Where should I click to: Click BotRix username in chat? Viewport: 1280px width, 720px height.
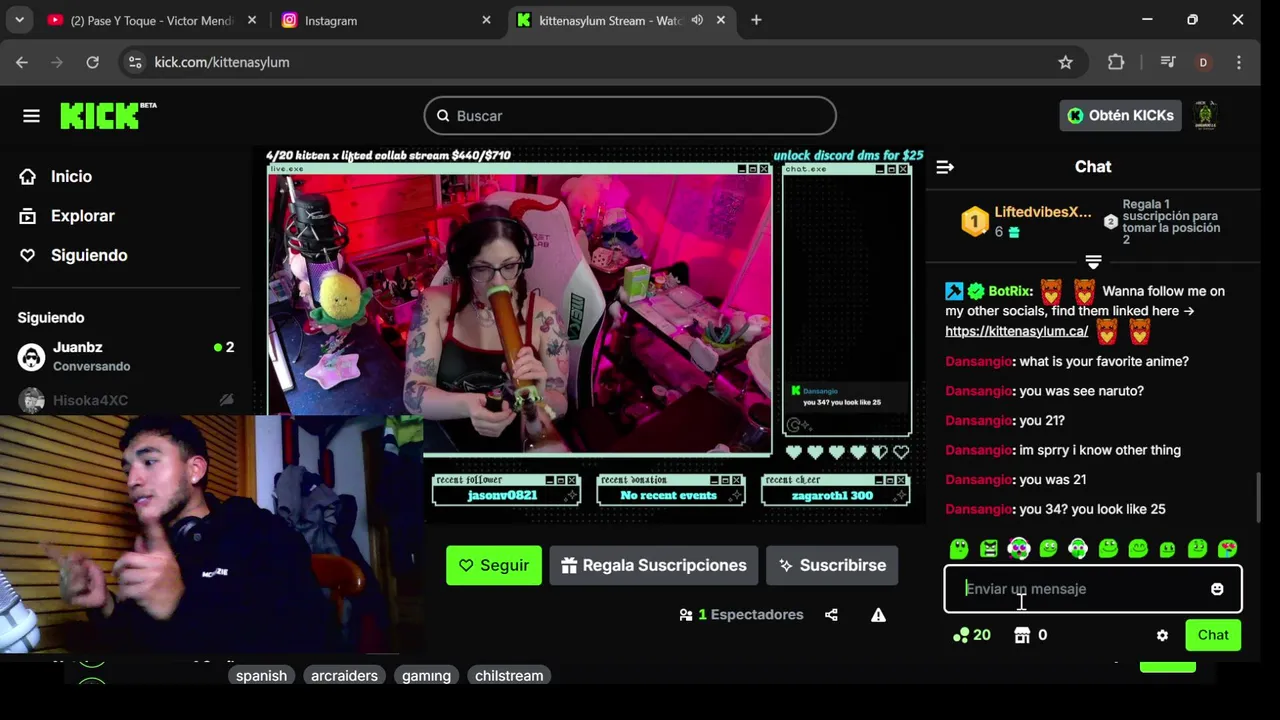click(1009, 291)
